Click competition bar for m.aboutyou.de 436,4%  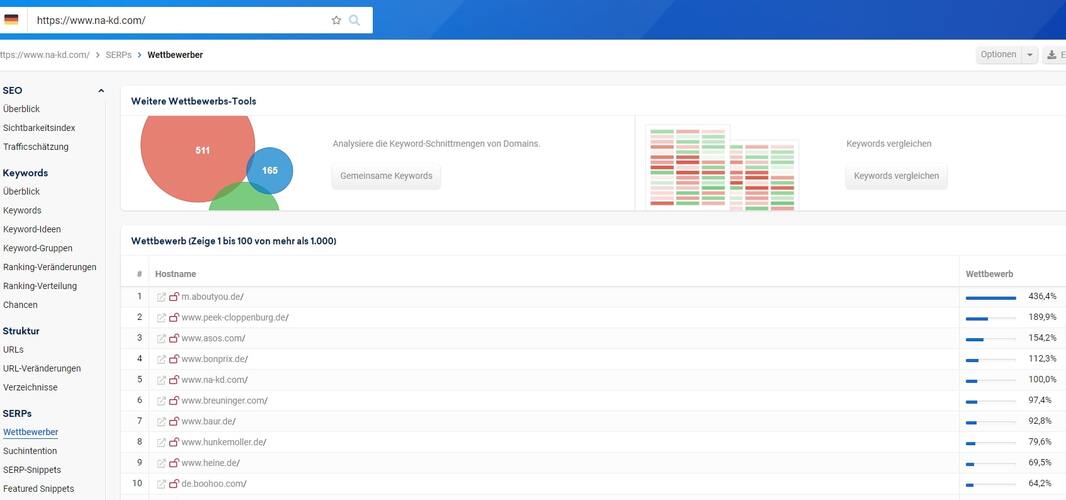991,298
